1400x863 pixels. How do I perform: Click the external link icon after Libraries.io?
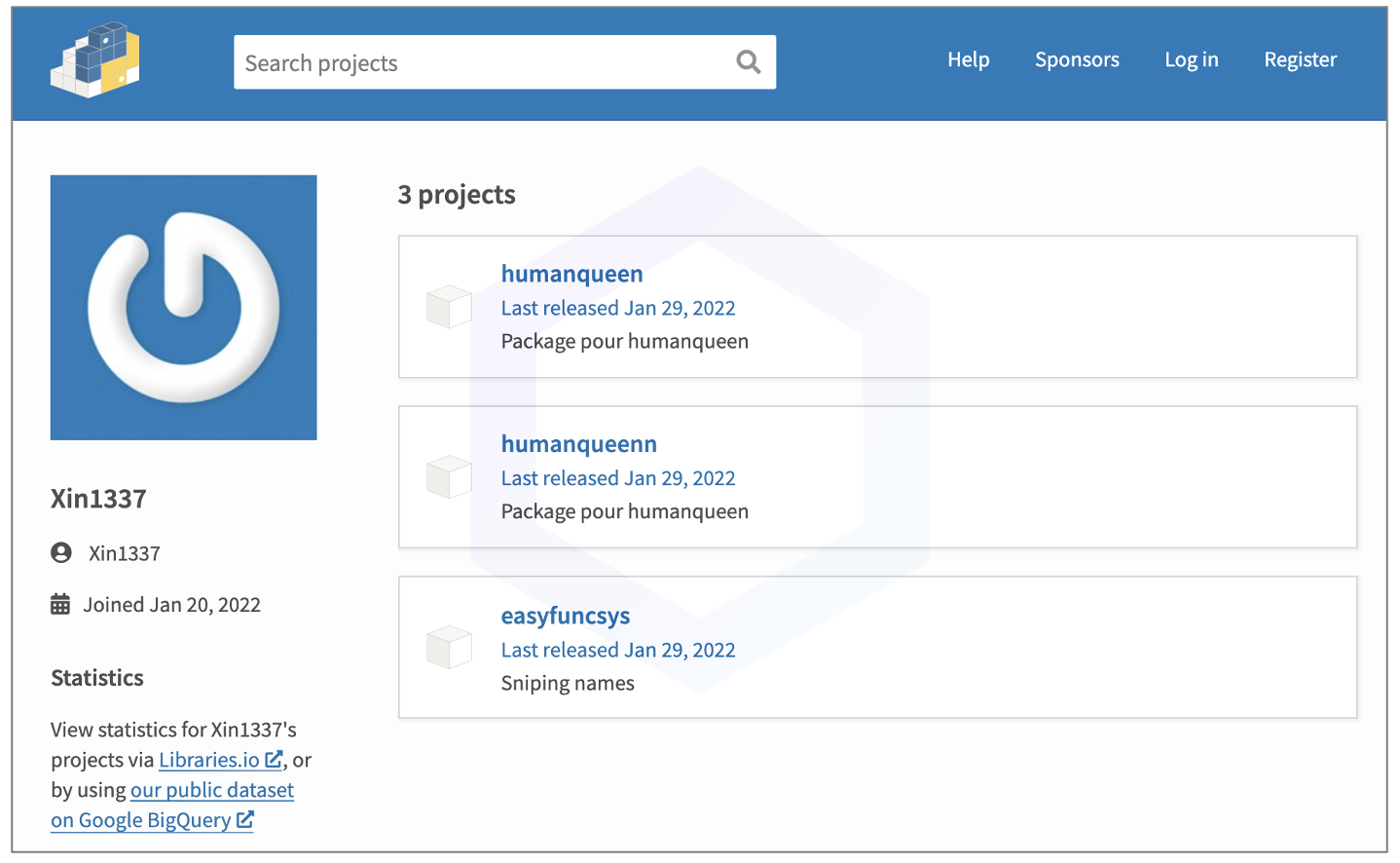(x=274, y=760)
